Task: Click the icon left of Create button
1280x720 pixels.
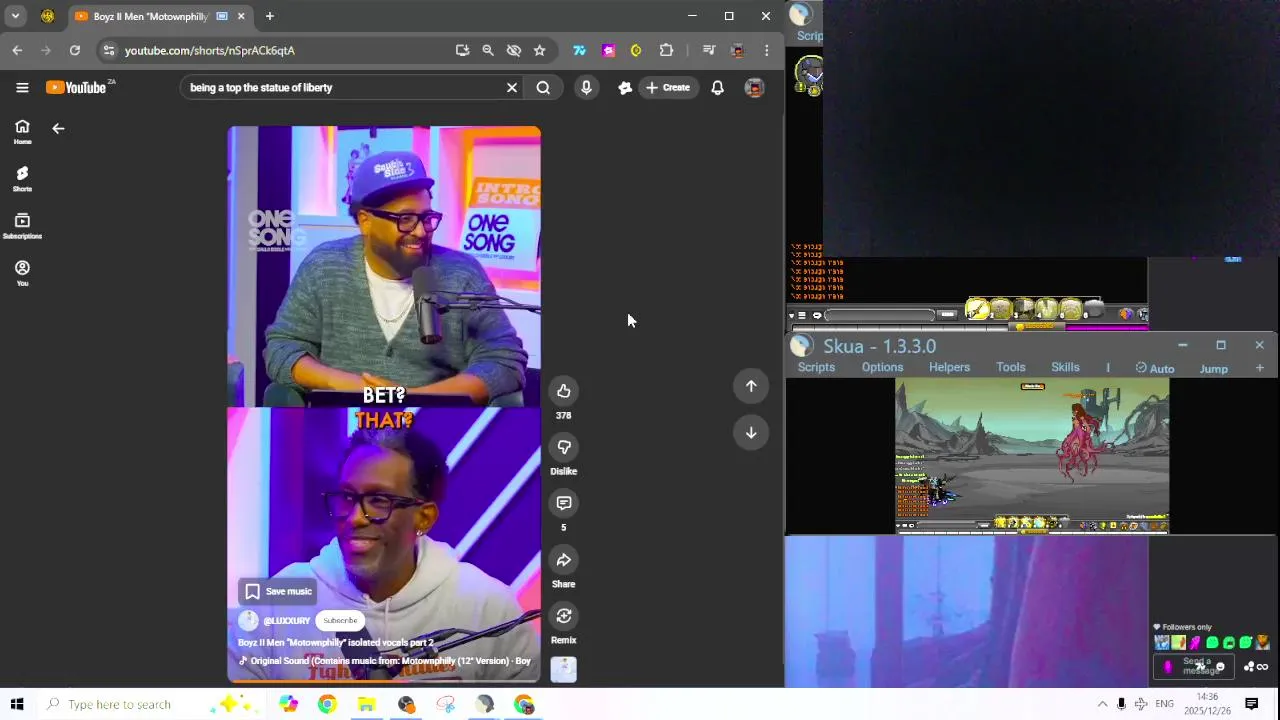Action: click(x=625, y=87)
